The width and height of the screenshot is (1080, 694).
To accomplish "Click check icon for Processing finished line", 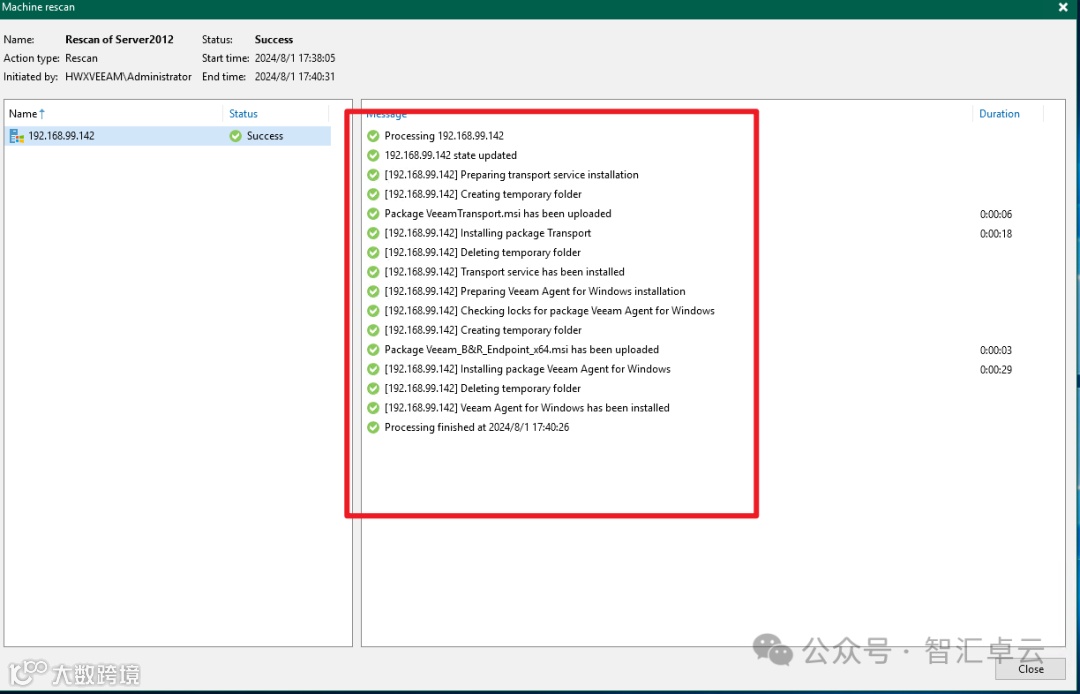I will click(373, 428).
